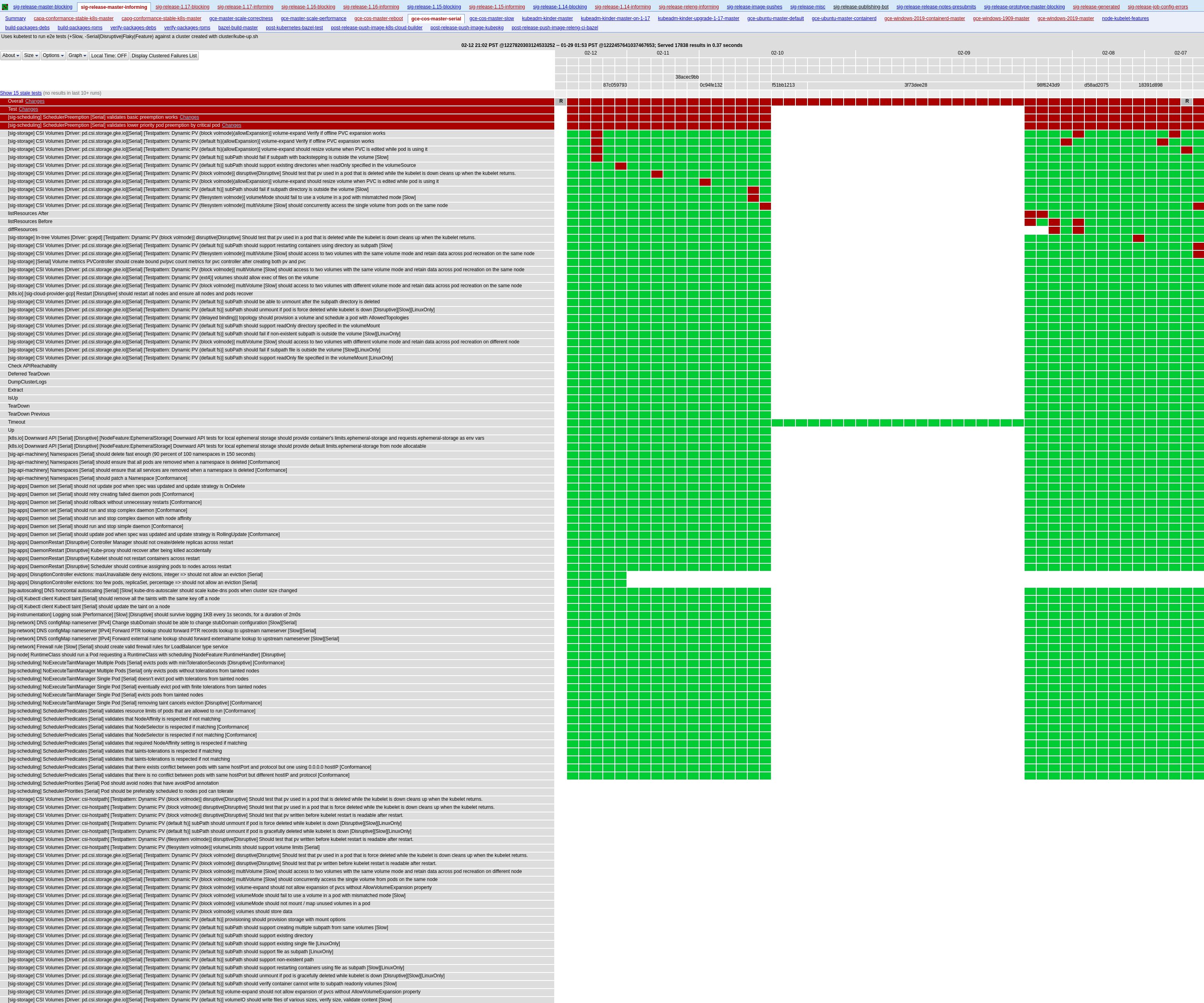Open bazel-build-master tab

pos(238,28)
